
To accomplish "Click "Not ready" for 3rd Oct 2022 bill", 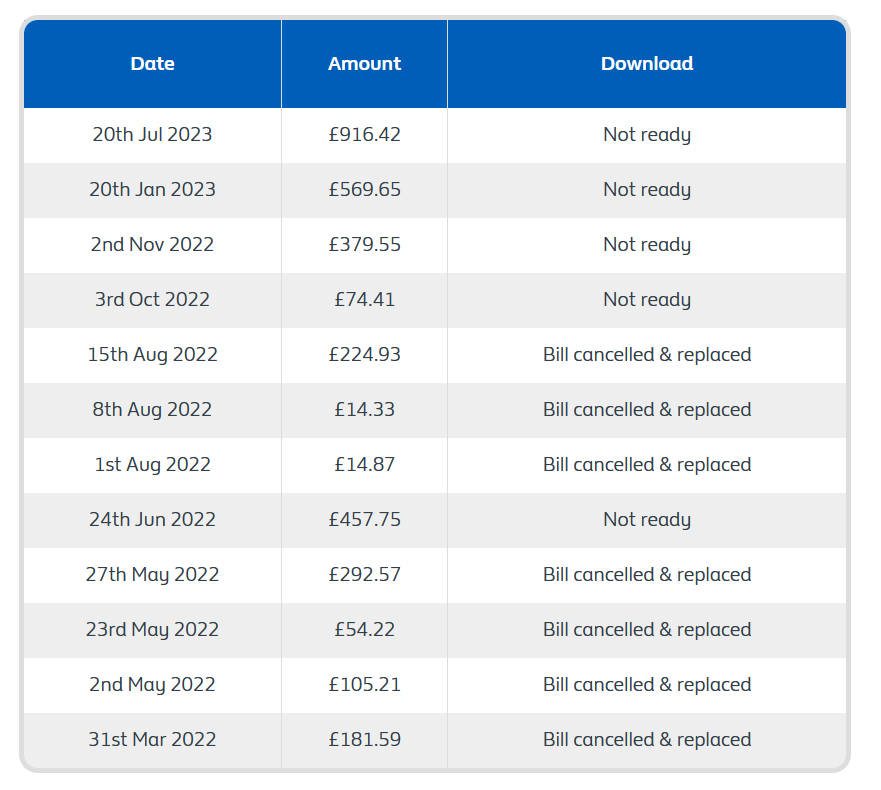I will tap(646, 300).
